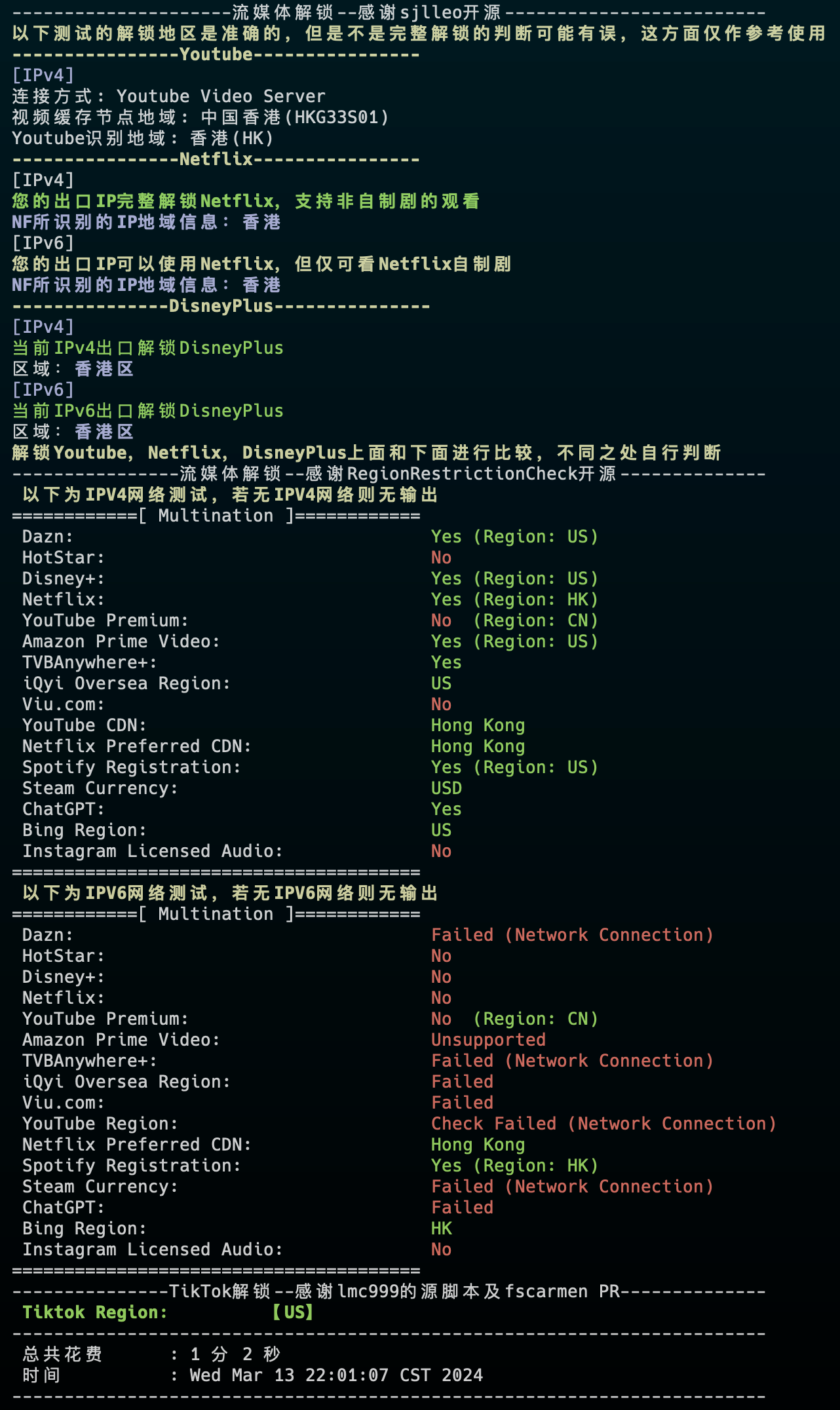The image size is (840, 1410).
Task: Click the IPv4 Steam Currency USD value
Action: (x=446, y=788)
